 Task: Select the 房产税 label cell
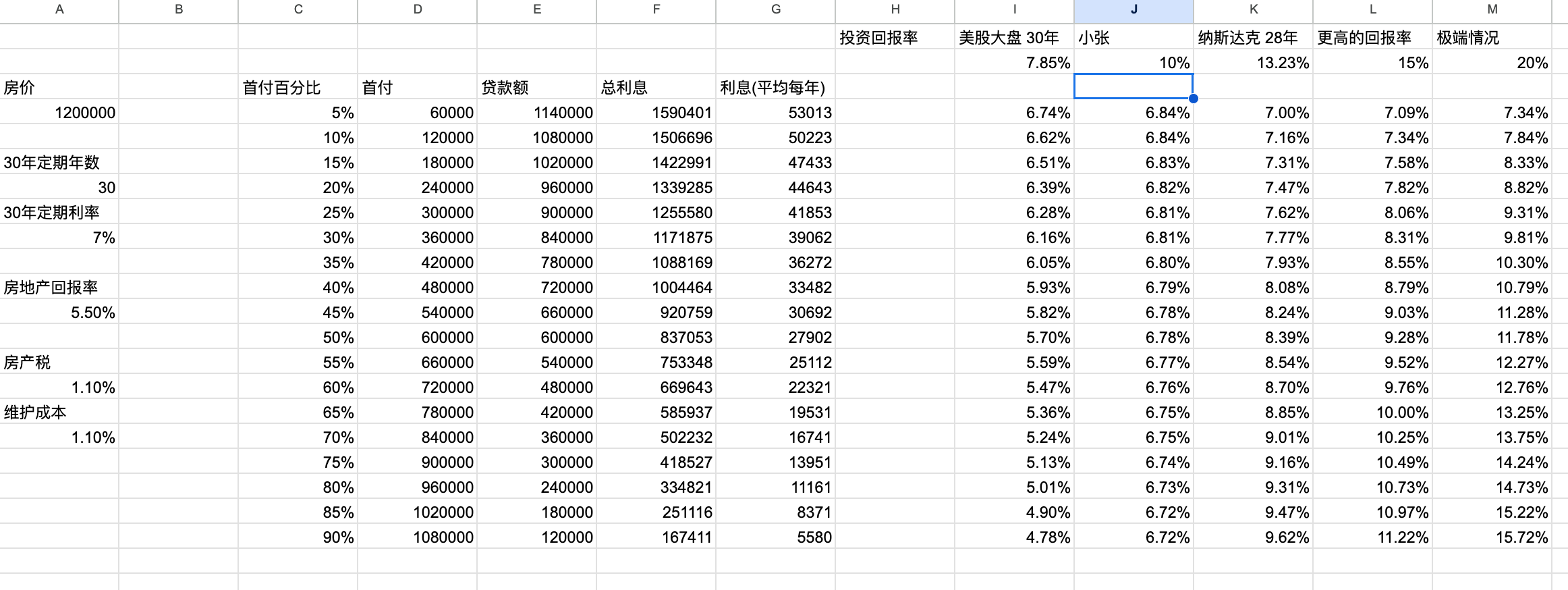click(x=59, y=362)
